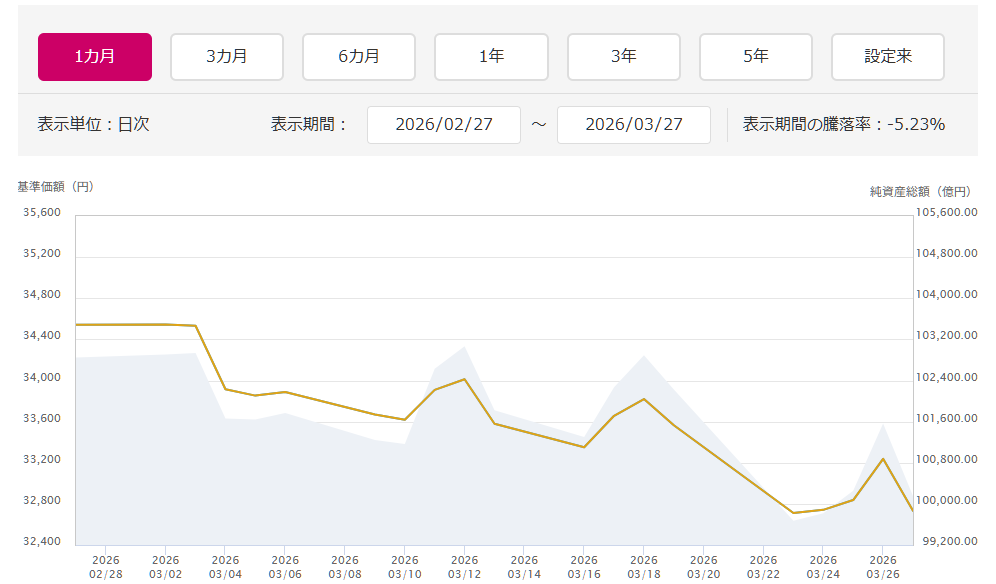Click the 105,600.00 right axis value
Viewport: 996px width, 584px height.
[946, 213]
